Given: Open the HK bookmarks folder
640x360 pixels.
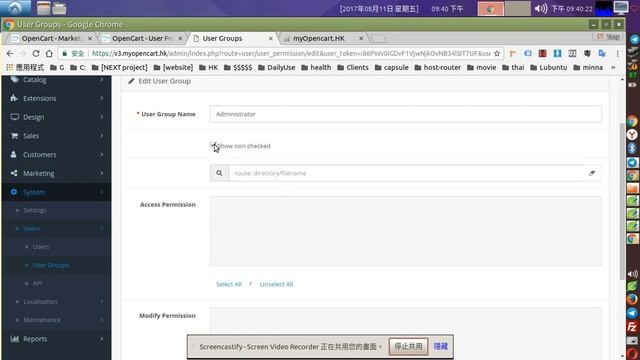Looking at the screenshot, I should tap(209, 67).
